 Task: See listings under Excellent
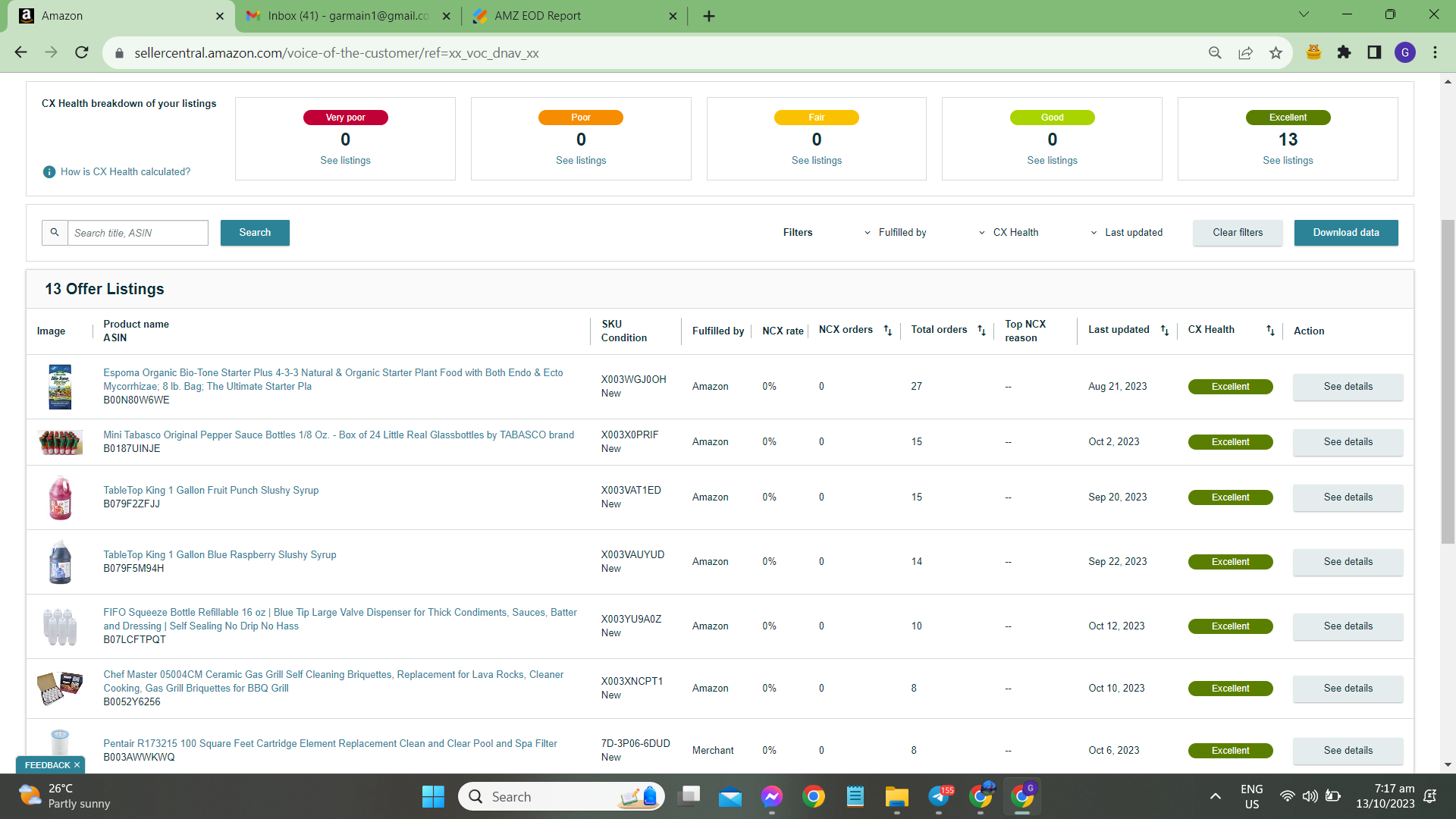coord(1288,161)
